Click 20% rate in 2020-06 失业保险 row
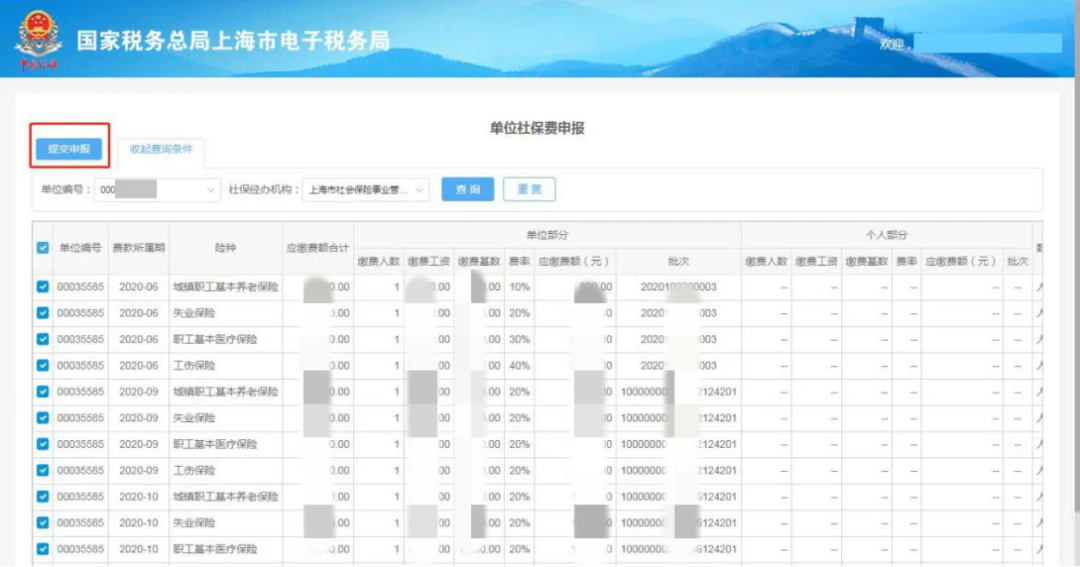The height and width of the screenshot is (567, 1080). tap(519, 313)
